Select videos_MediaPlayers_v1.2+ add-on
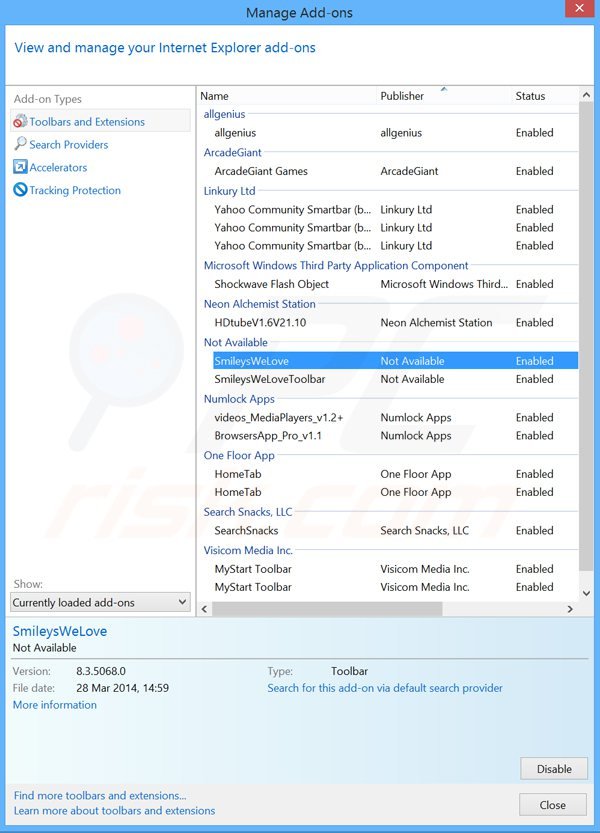600x833 pixels. [395, 418]
